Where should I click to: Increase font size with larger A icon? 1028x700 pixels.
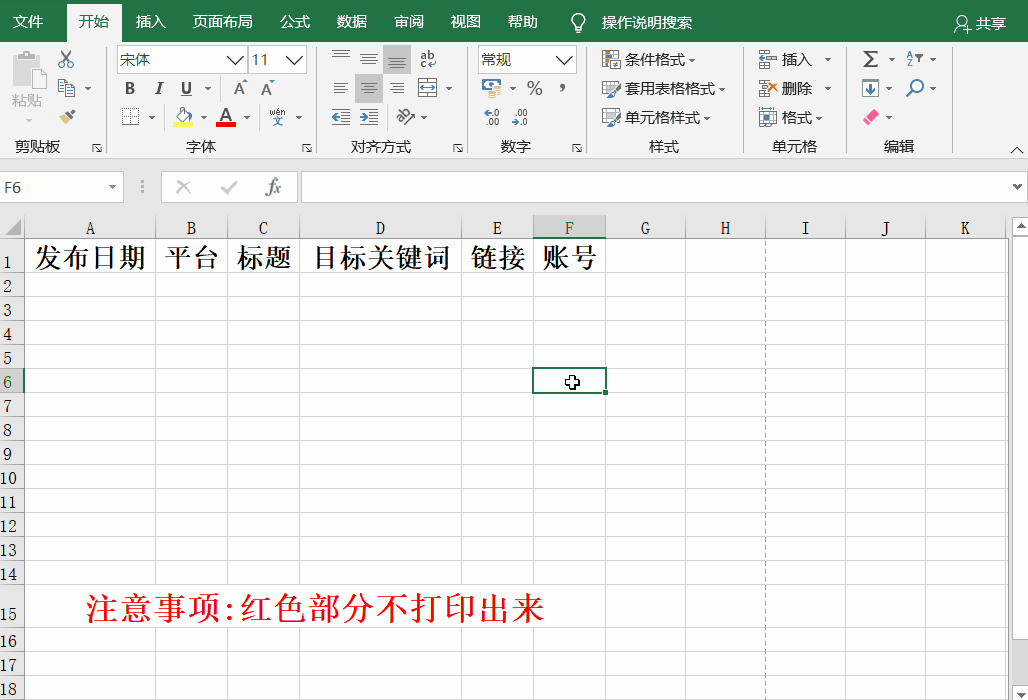[x=240, y=88]
